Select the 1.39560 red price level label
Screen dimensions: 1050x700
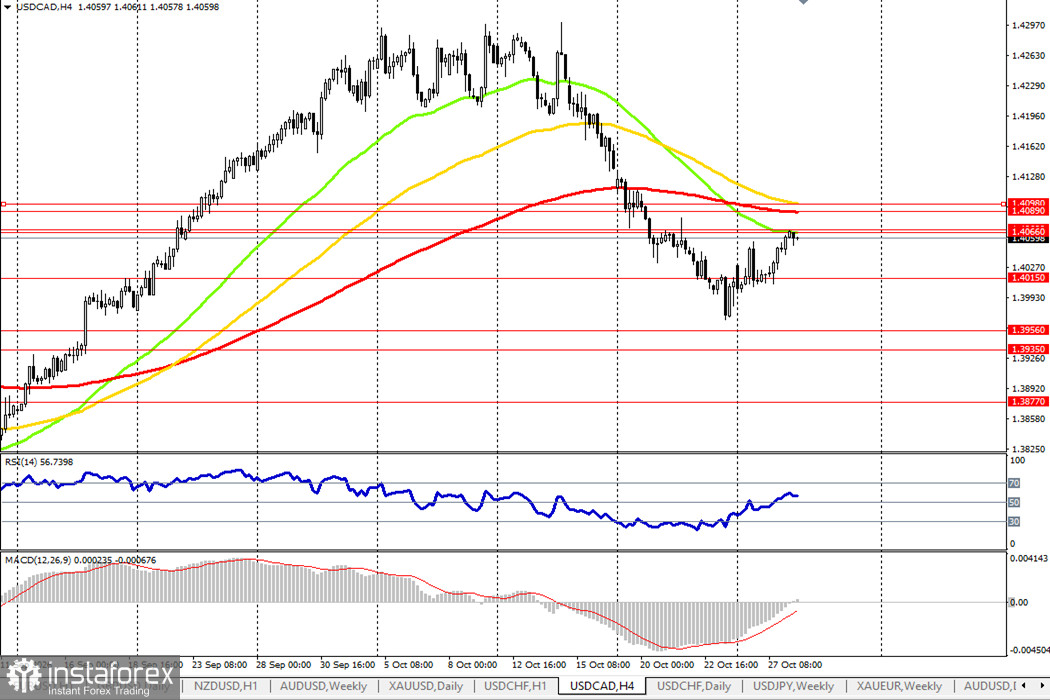pos(1027,330)
